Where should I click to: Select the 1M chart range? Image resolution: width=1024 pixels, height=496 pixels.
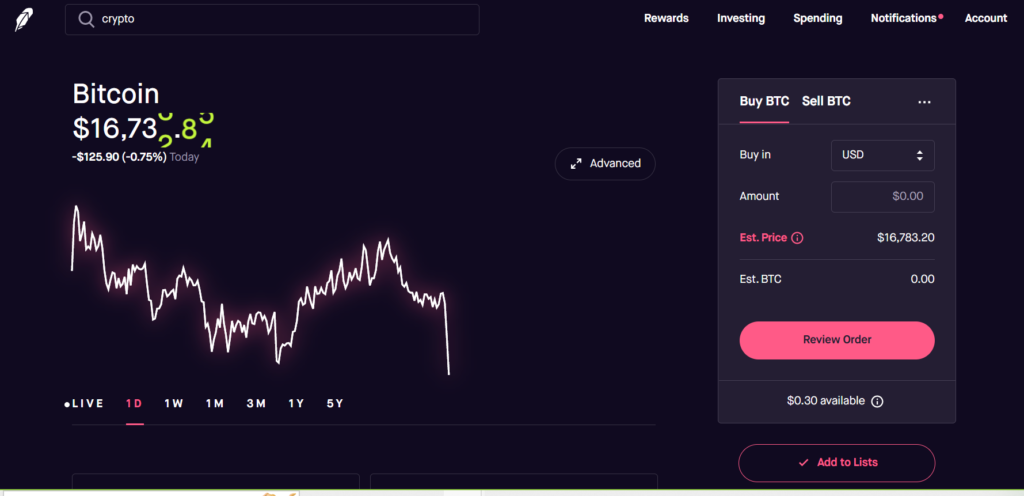215,403
